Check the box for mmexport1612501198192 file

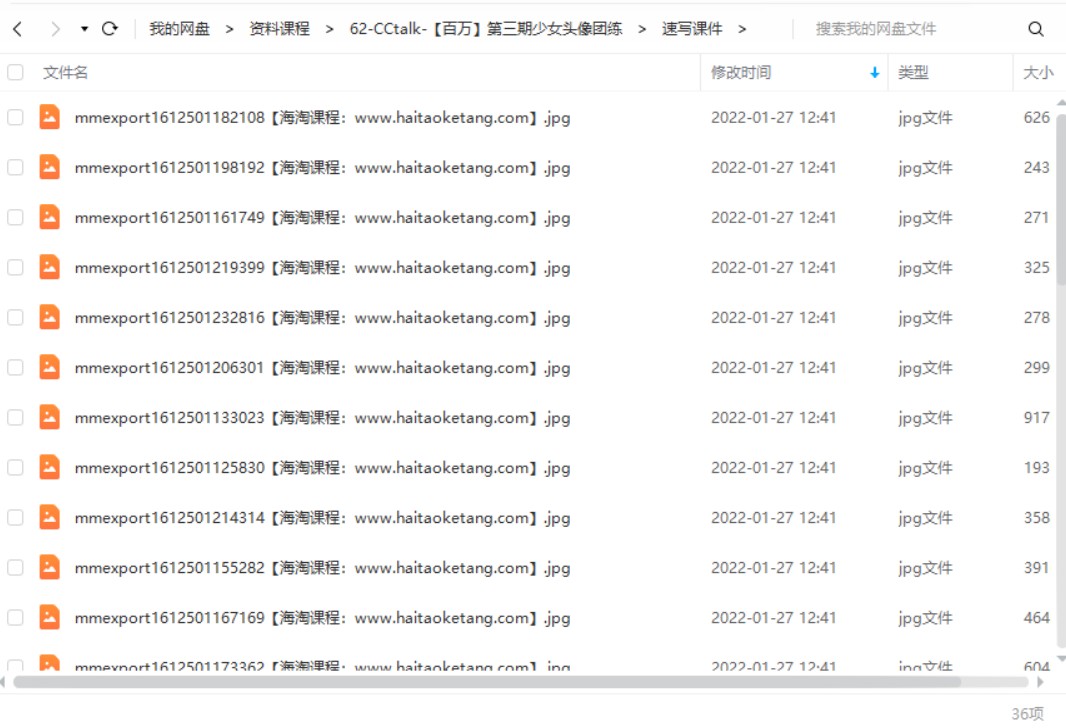pos(15,167)
